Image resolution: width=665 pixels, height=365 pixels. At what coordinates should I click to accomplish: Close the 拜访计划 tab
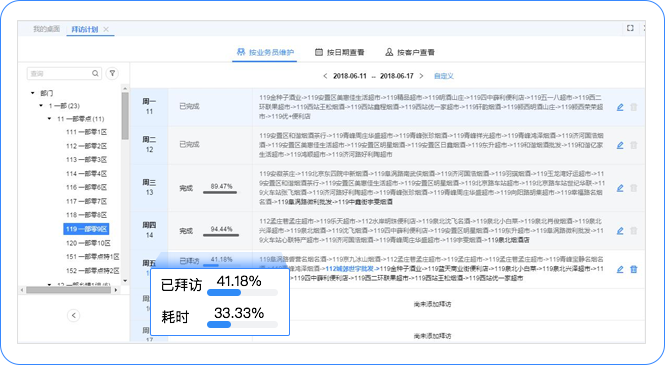click(x=106, y=29)
